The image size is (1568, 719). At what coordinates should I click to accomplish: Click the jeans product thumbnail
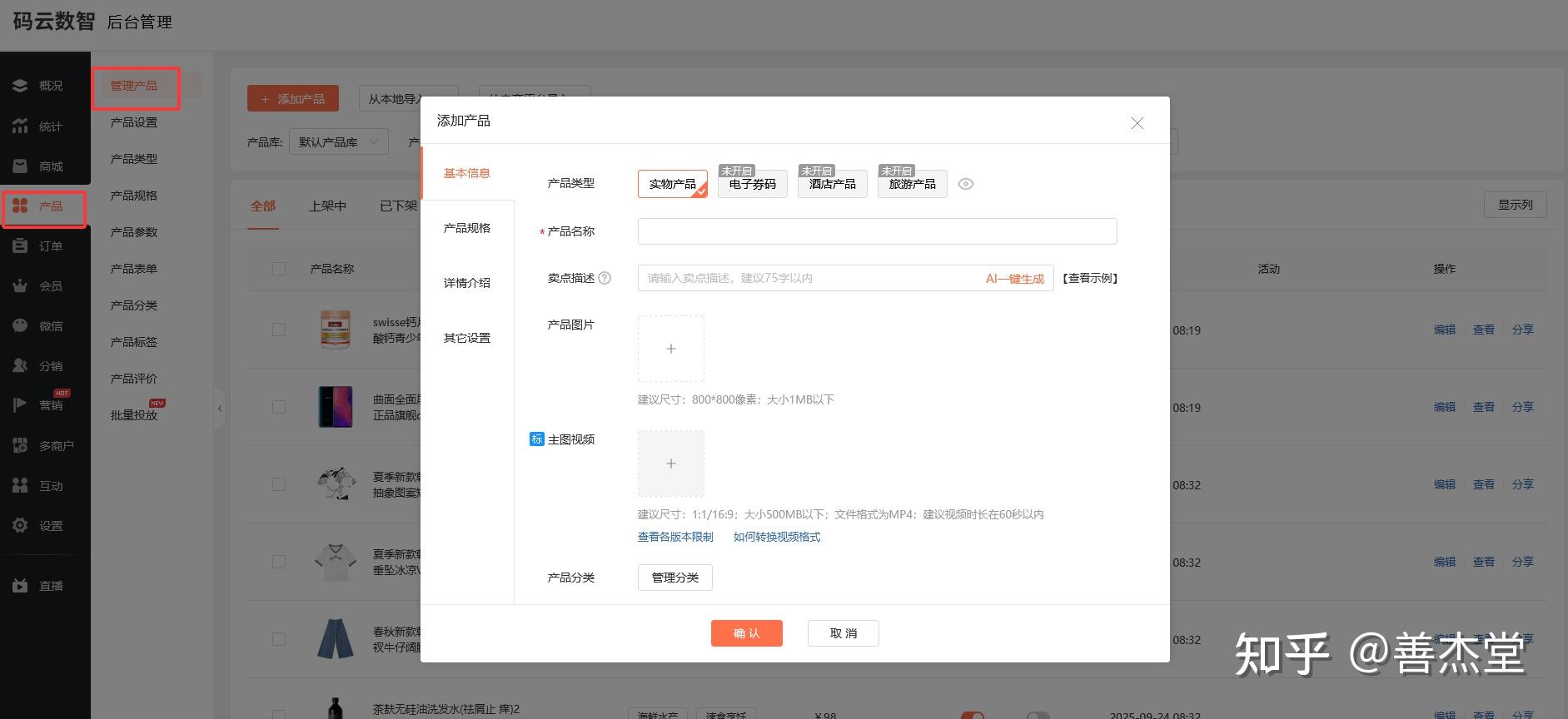336,638
